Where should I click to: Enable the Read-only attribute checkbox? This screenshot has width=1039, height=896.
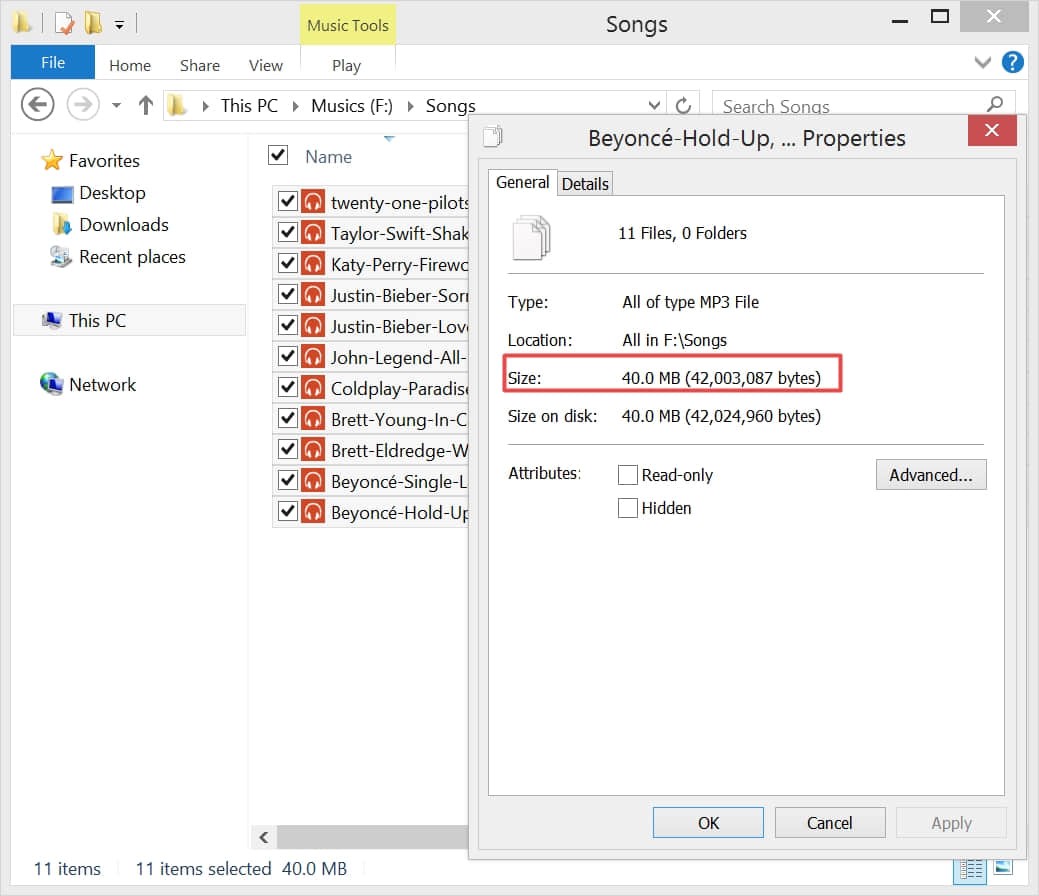point(628,475)
